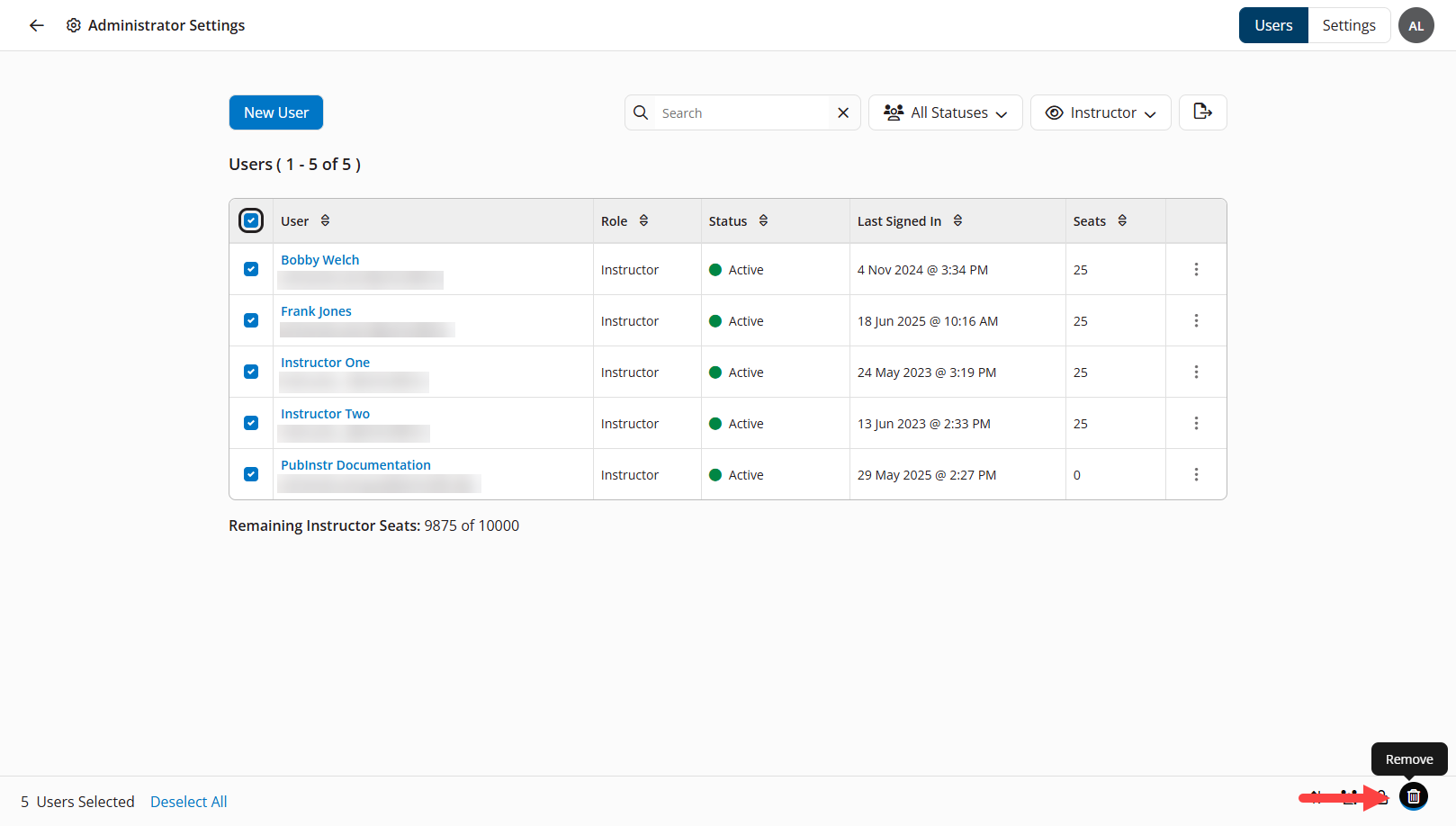Click Active status in Bobby Welch row

click(736, 270)
